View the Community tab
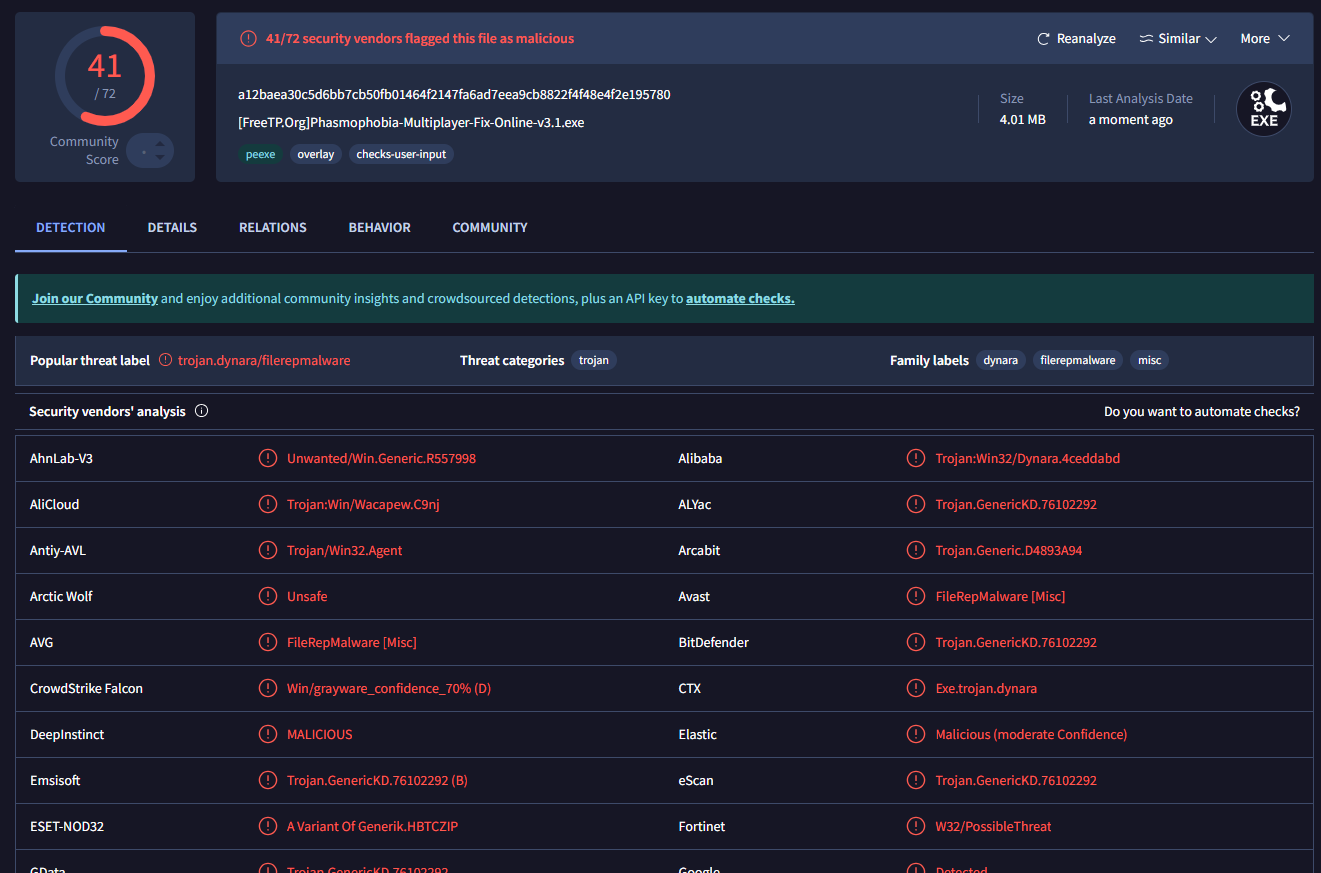Screen dimensions: 1321x873 click(490, 228)
